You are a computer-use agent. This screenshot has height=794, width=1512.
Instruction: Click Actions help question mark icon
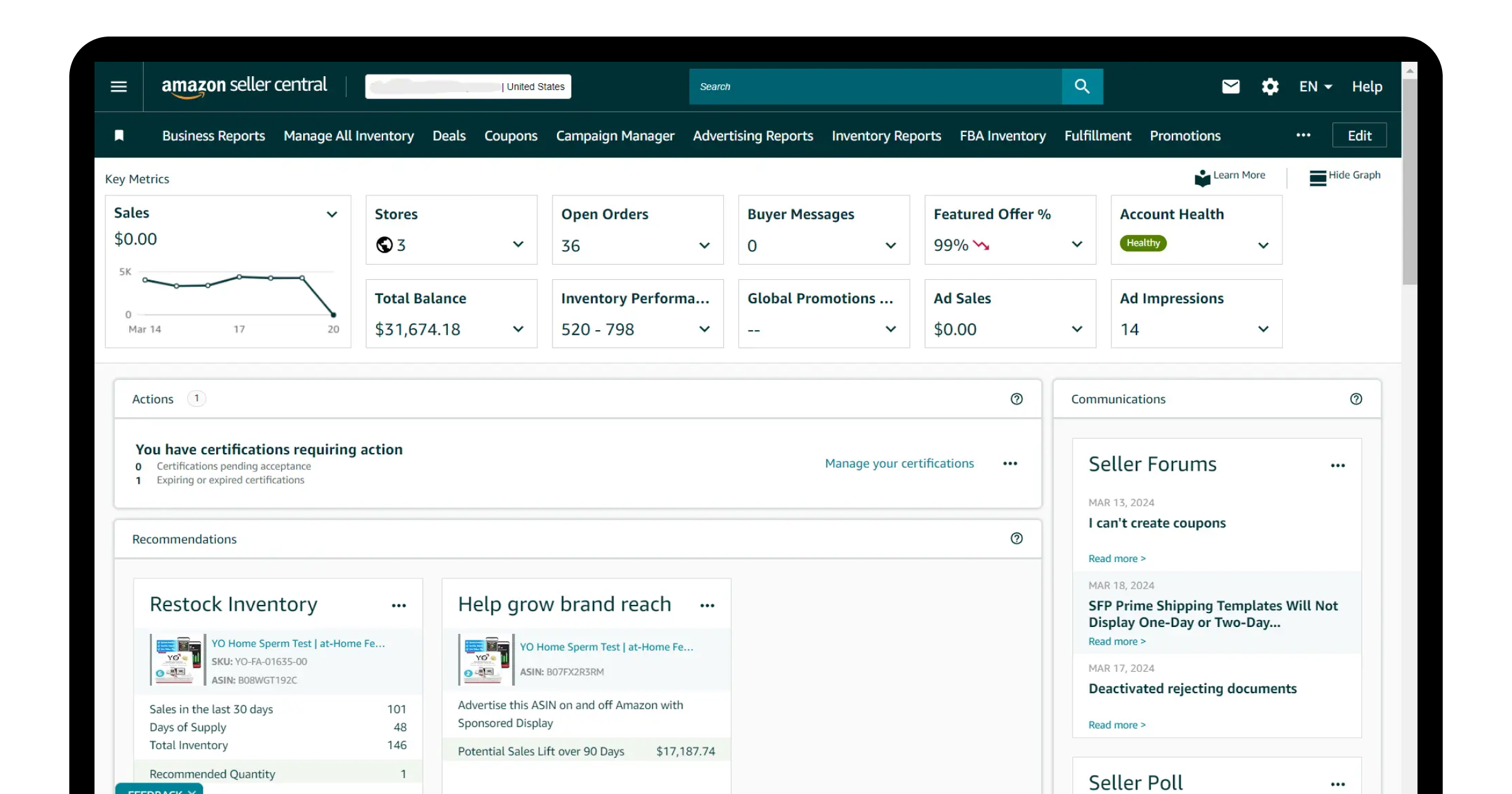tap(1016, 399)
